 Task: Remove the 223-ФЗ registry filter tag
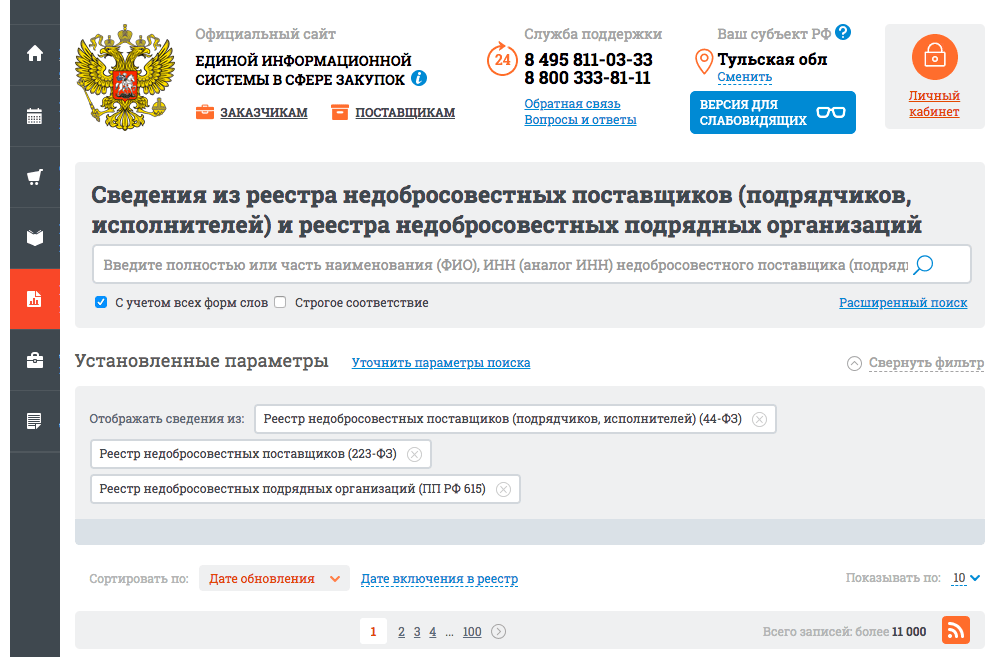pyautogui.click(x=414, y=454)
